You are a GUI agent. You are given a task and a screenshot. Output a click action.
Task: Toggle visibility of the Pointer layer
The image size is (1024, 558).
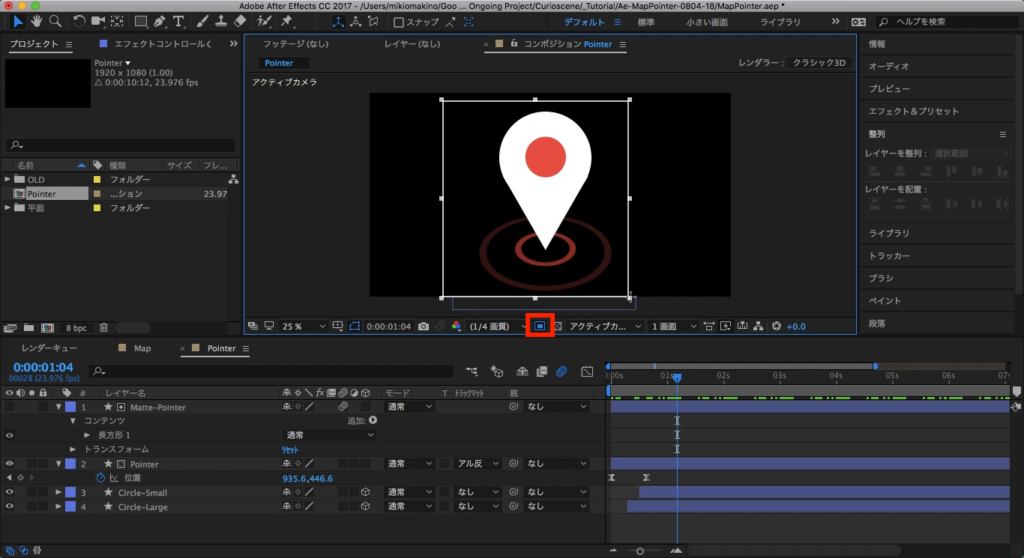[10, 464]
